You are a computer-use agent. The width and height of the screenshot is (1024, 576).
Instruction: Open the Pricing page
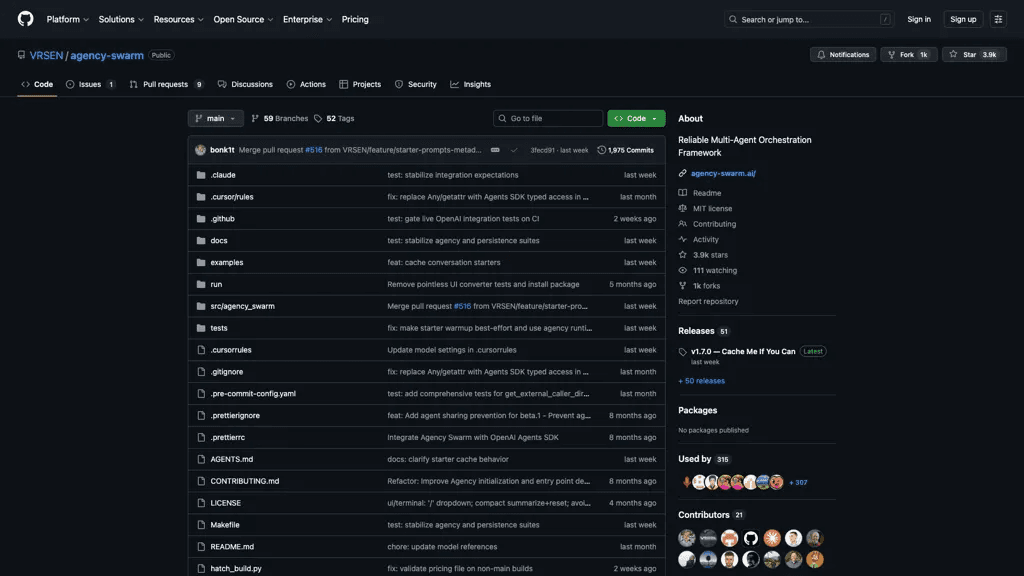[x=355, y=20]
